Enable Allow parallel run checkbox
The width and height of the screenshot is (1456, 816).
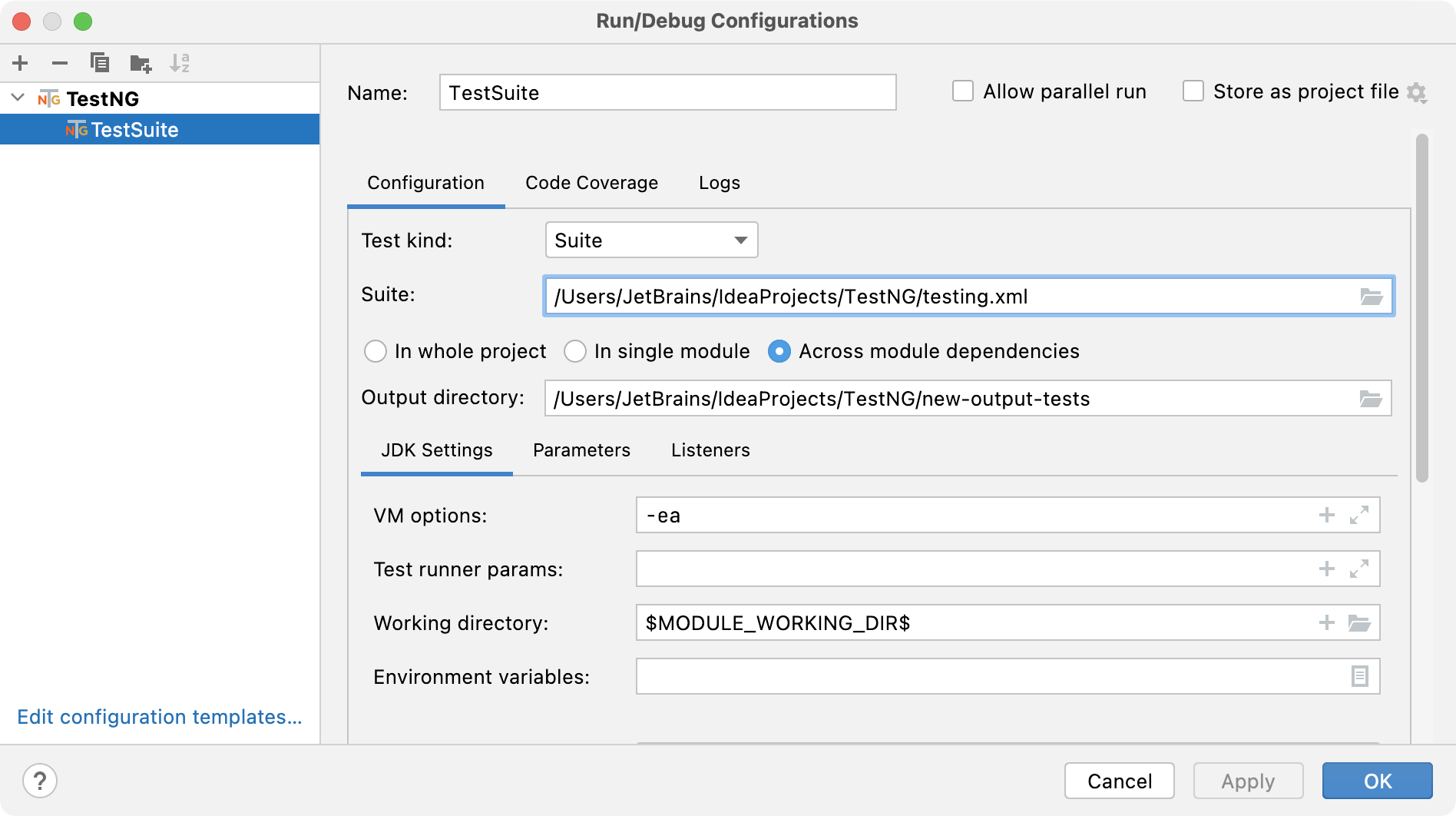(963, 91)
